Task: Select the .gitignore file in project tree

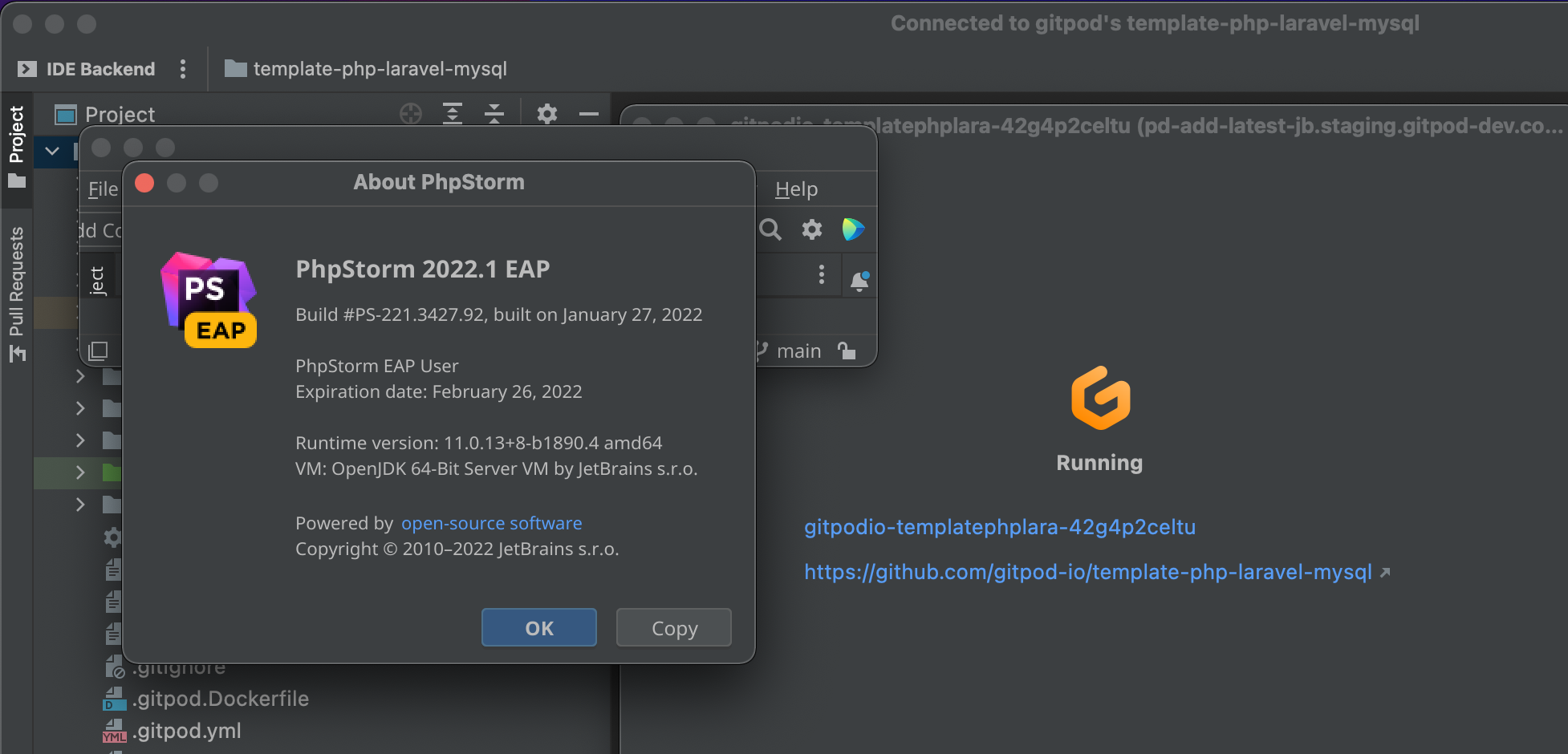Action: click(178, 667)
